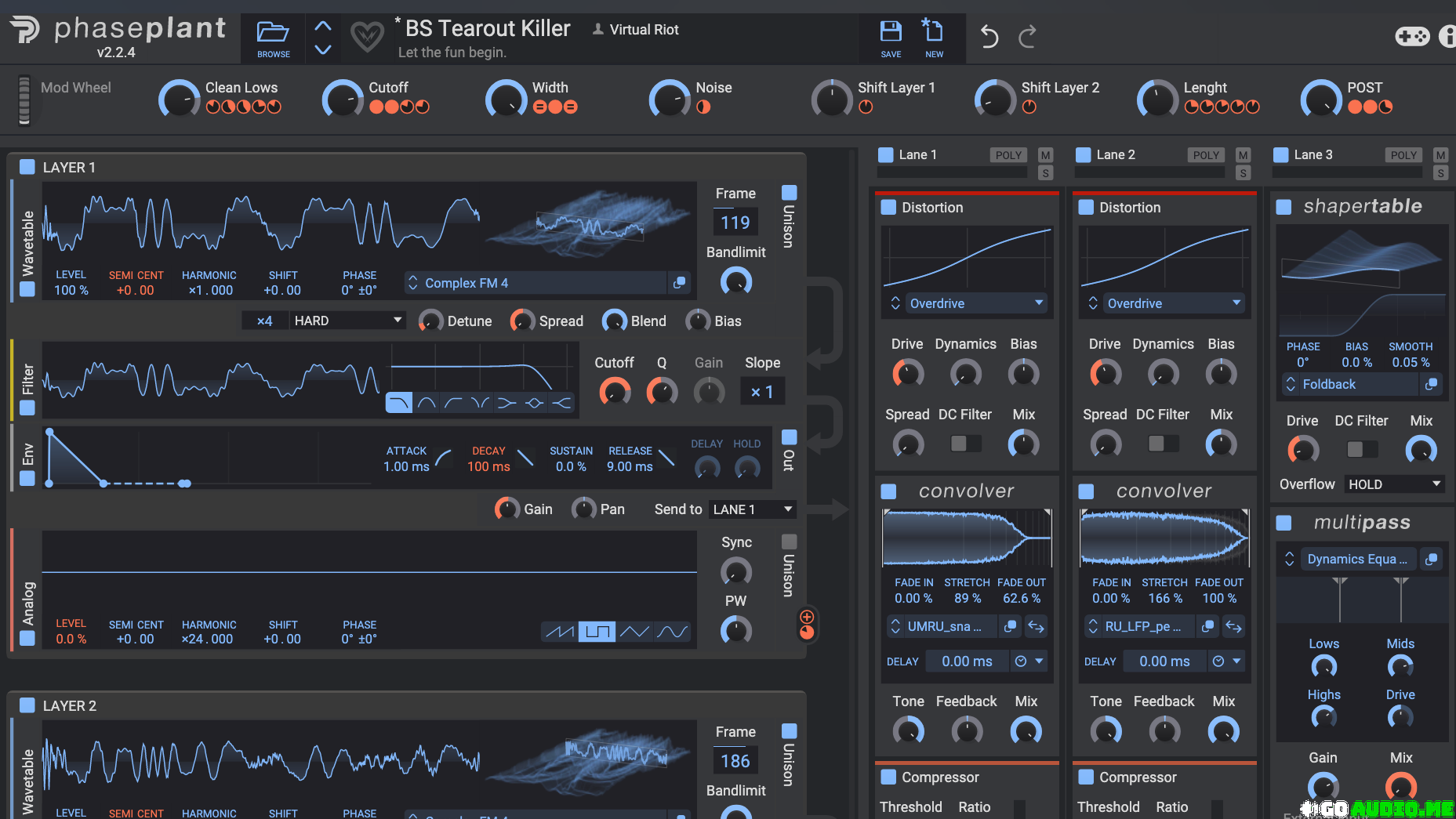
Task: Click the Lane 3 header label
Action: pos(1313,154)
